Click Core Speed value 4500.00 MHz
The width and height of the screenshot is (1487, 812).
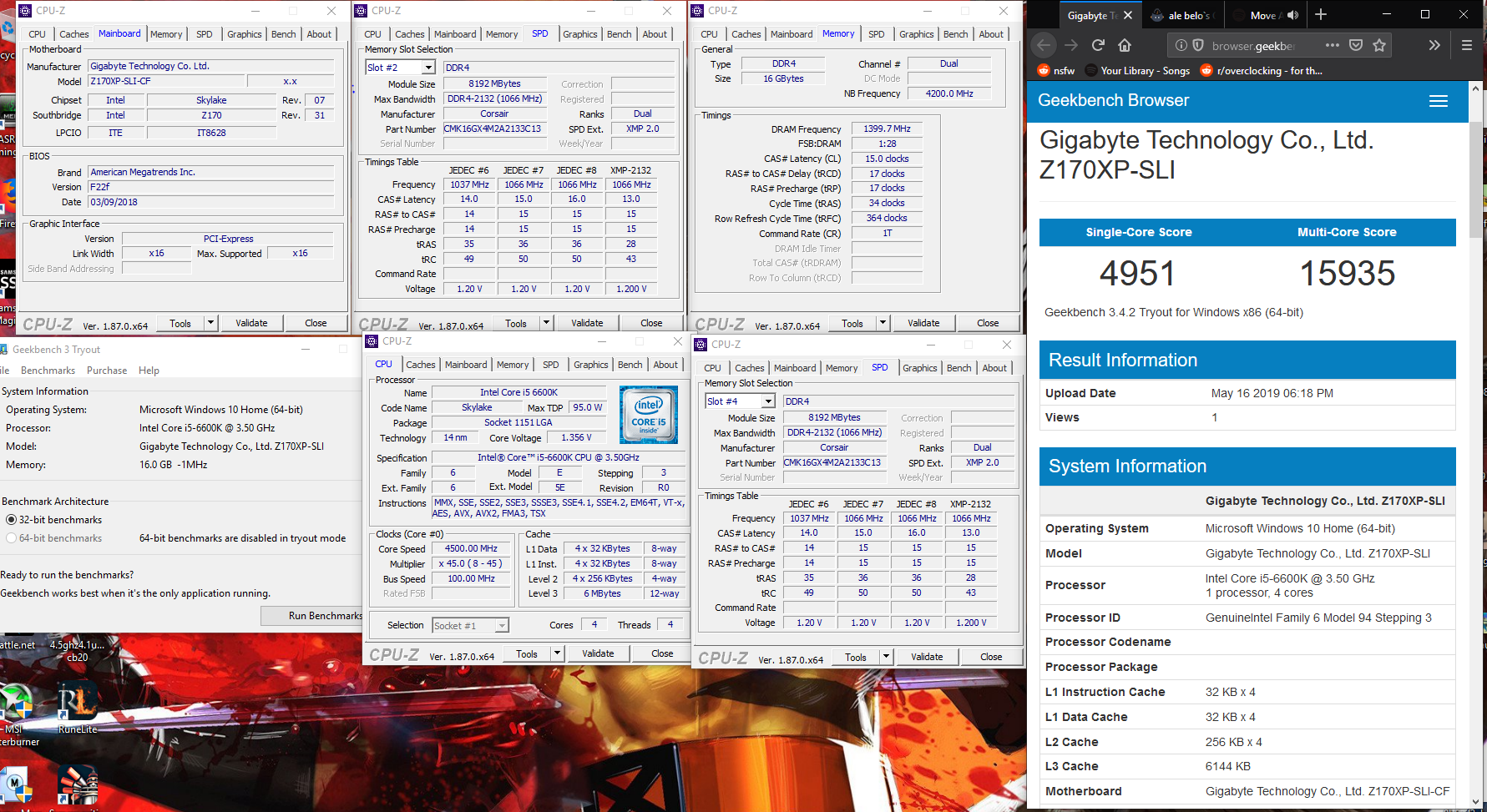point(471,548)
